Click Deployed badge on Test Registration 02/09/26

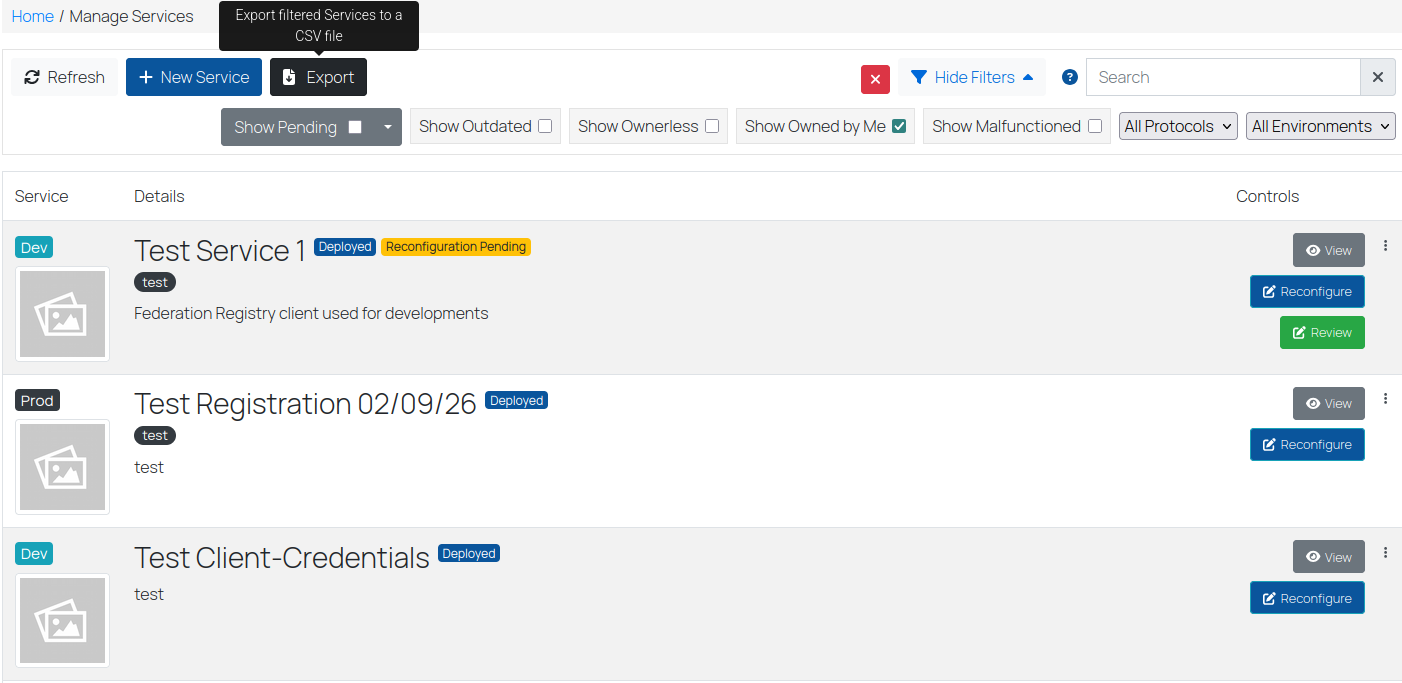click(516, 400)
